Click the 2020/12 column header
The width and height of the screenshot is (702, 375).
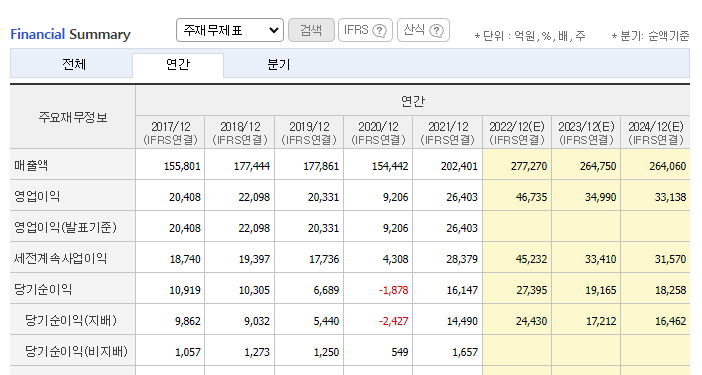[378, 132]
